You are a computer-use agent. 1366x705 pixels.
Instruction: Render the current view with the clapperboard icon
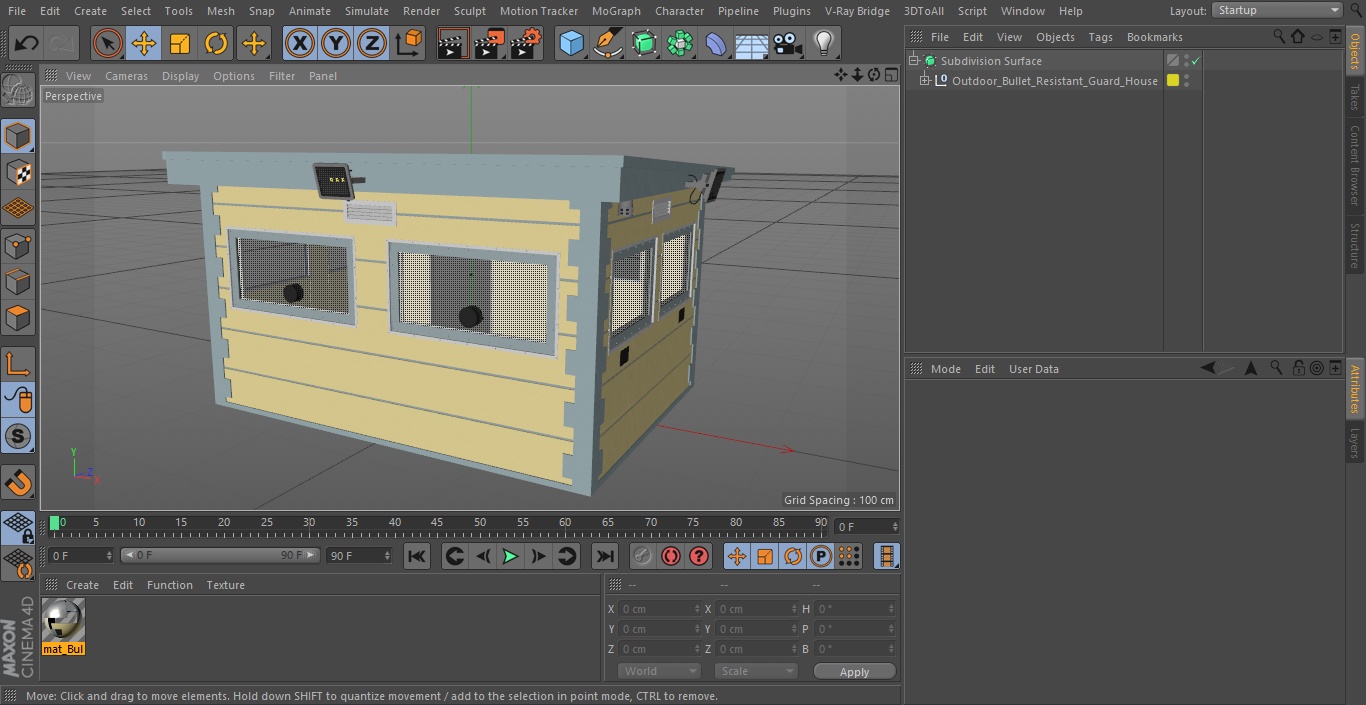pyautogui.click(x=453, y=43)
